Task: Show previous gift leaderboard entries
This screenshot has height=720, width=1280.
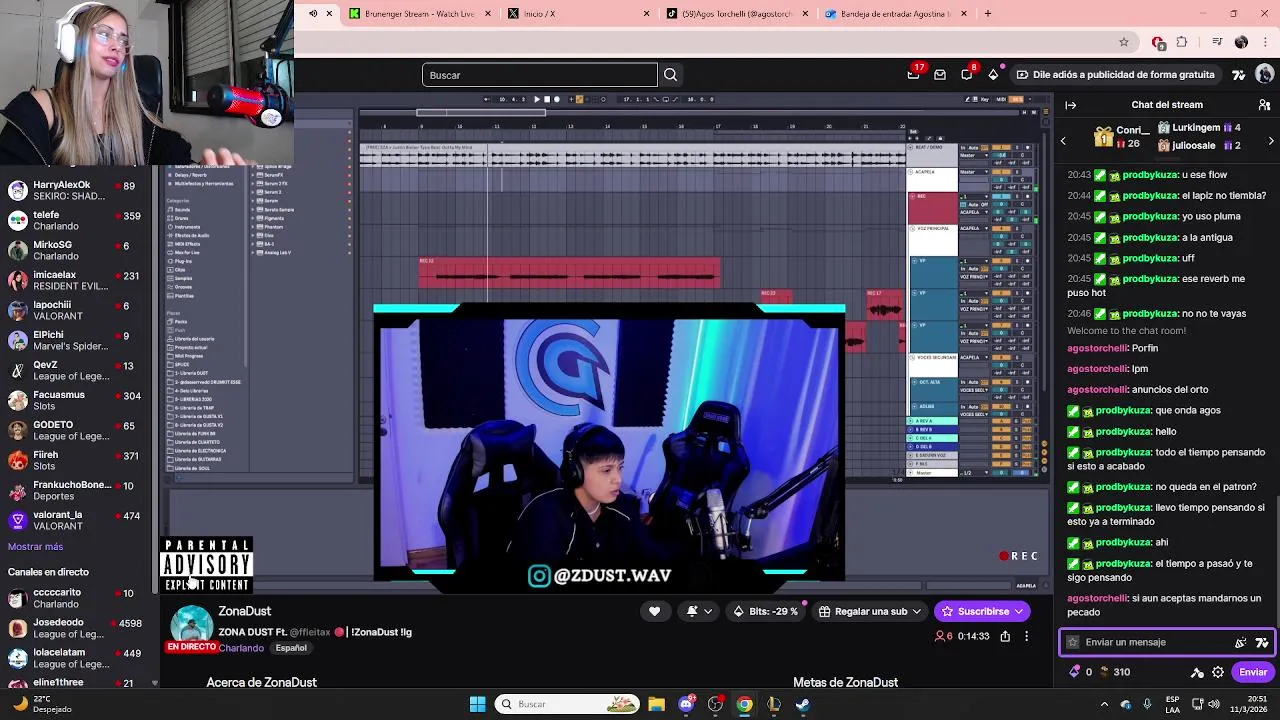Action: [x=1063, y=141]
